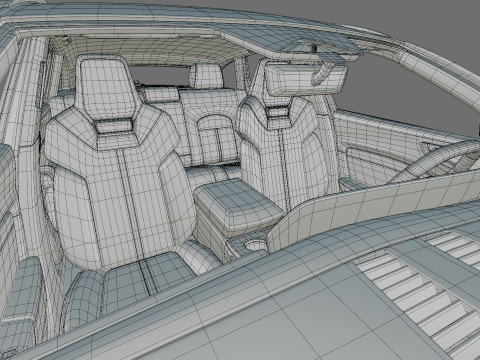Select the rear center seat headrest
This screenshot has width=480, height=360.
[x=206, y=76]
